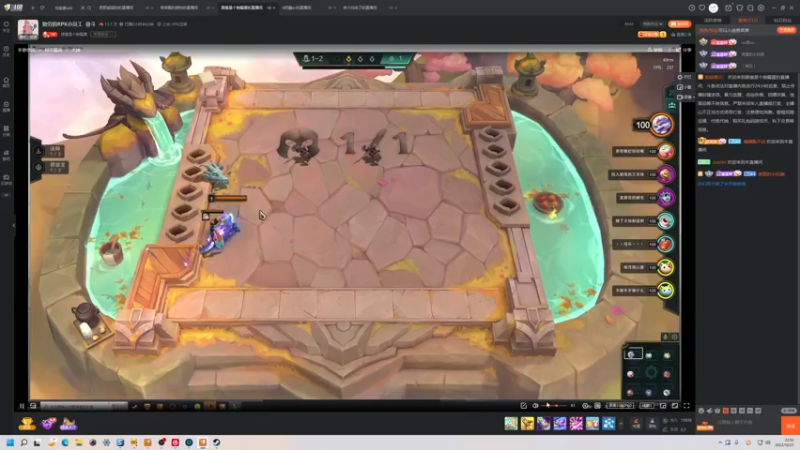Send the golden second gift in gift bar
800x450 pixels.
(527, 423)
